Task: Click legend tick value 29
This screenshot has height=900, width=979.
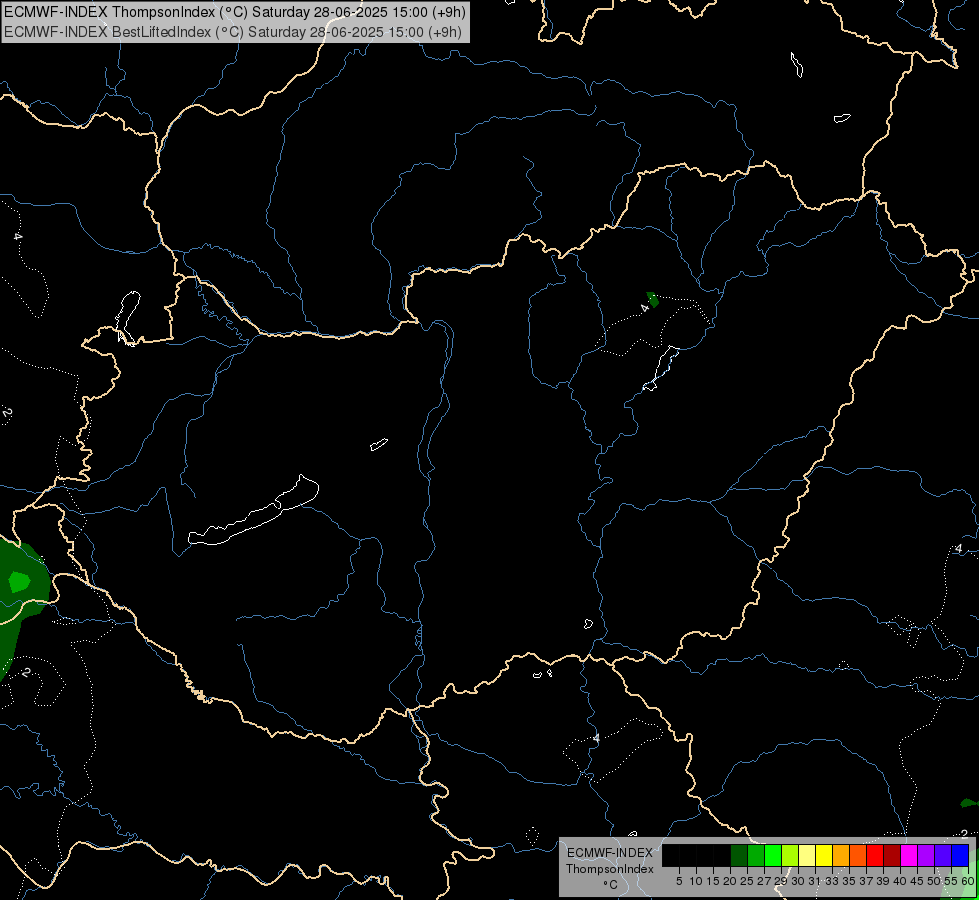Action: click(781, 881)
